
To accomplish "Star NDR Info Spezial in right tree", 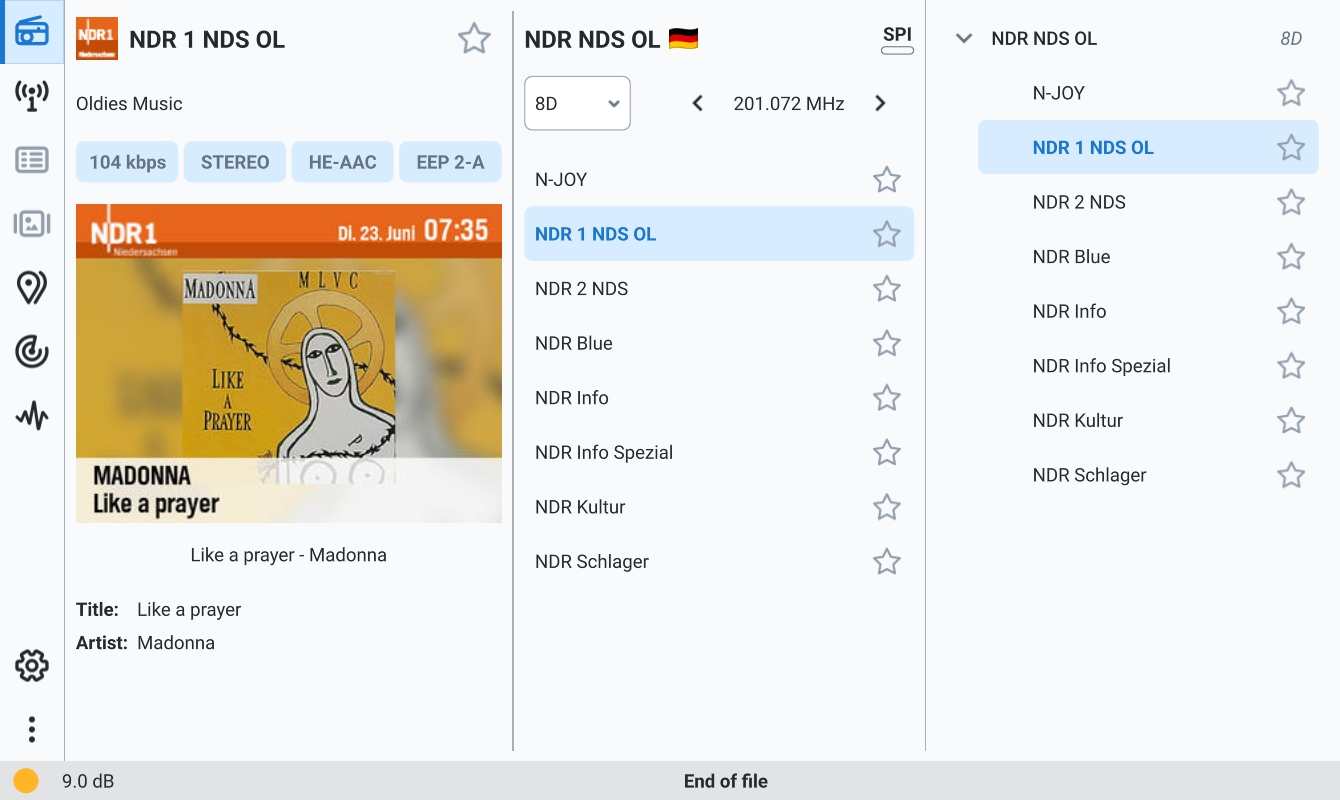I will (x=1291, y=366).
